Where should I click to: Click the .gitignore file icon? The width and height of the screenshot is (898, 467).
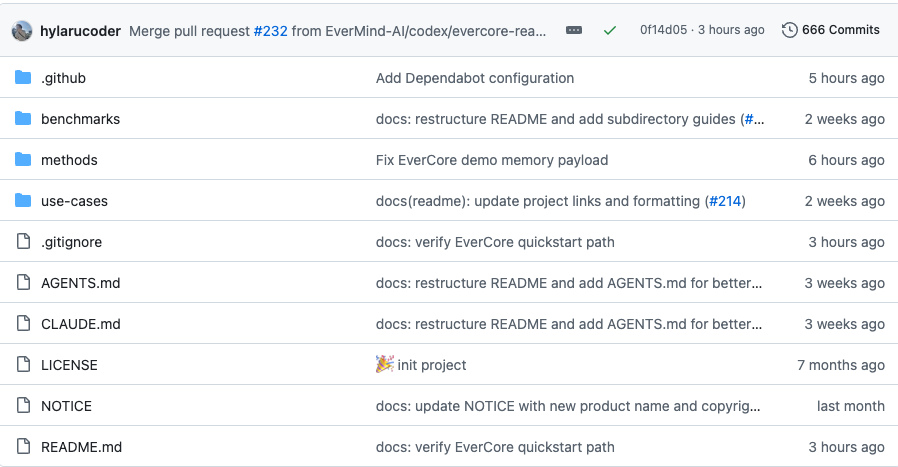pos(23,241)
